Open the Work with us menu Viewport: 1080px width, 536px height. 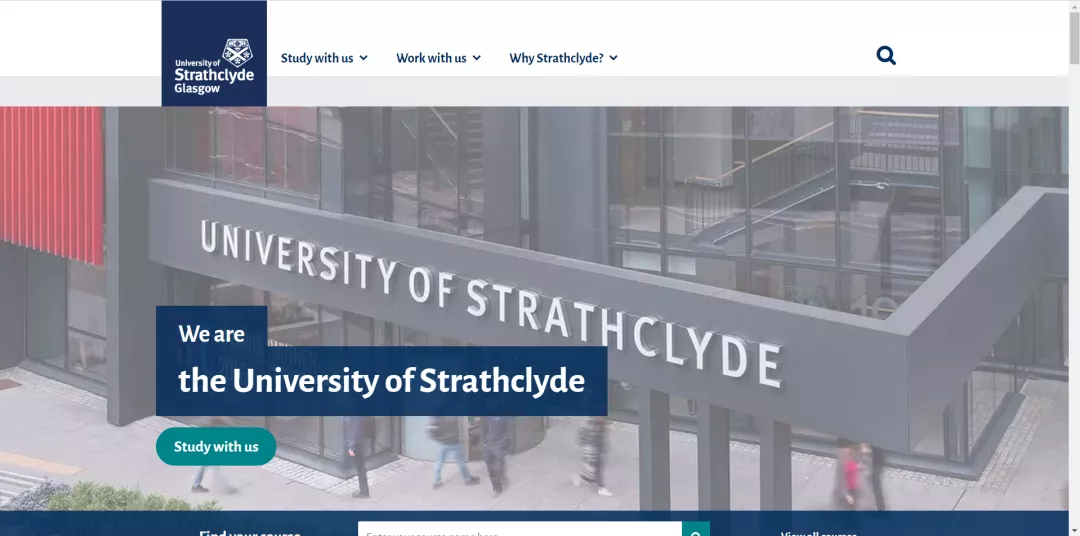tap(438, 58)
